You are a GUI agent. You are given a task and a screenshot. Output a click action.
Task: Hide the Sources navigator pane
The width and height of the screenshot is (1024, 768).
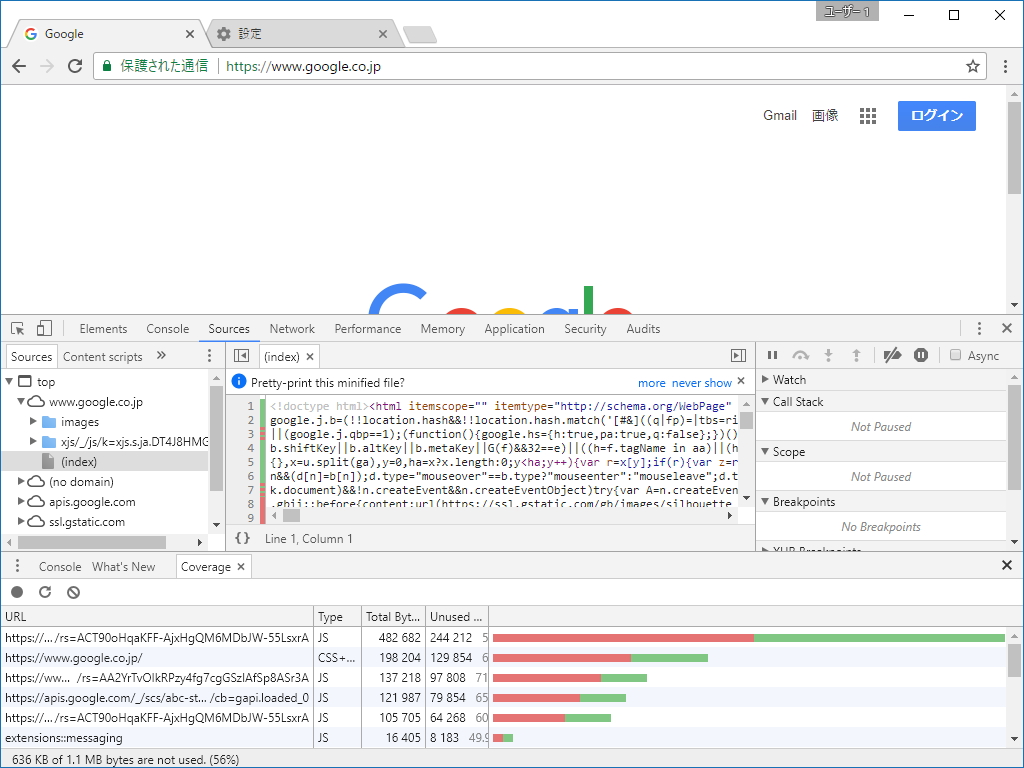click(241, 356)
